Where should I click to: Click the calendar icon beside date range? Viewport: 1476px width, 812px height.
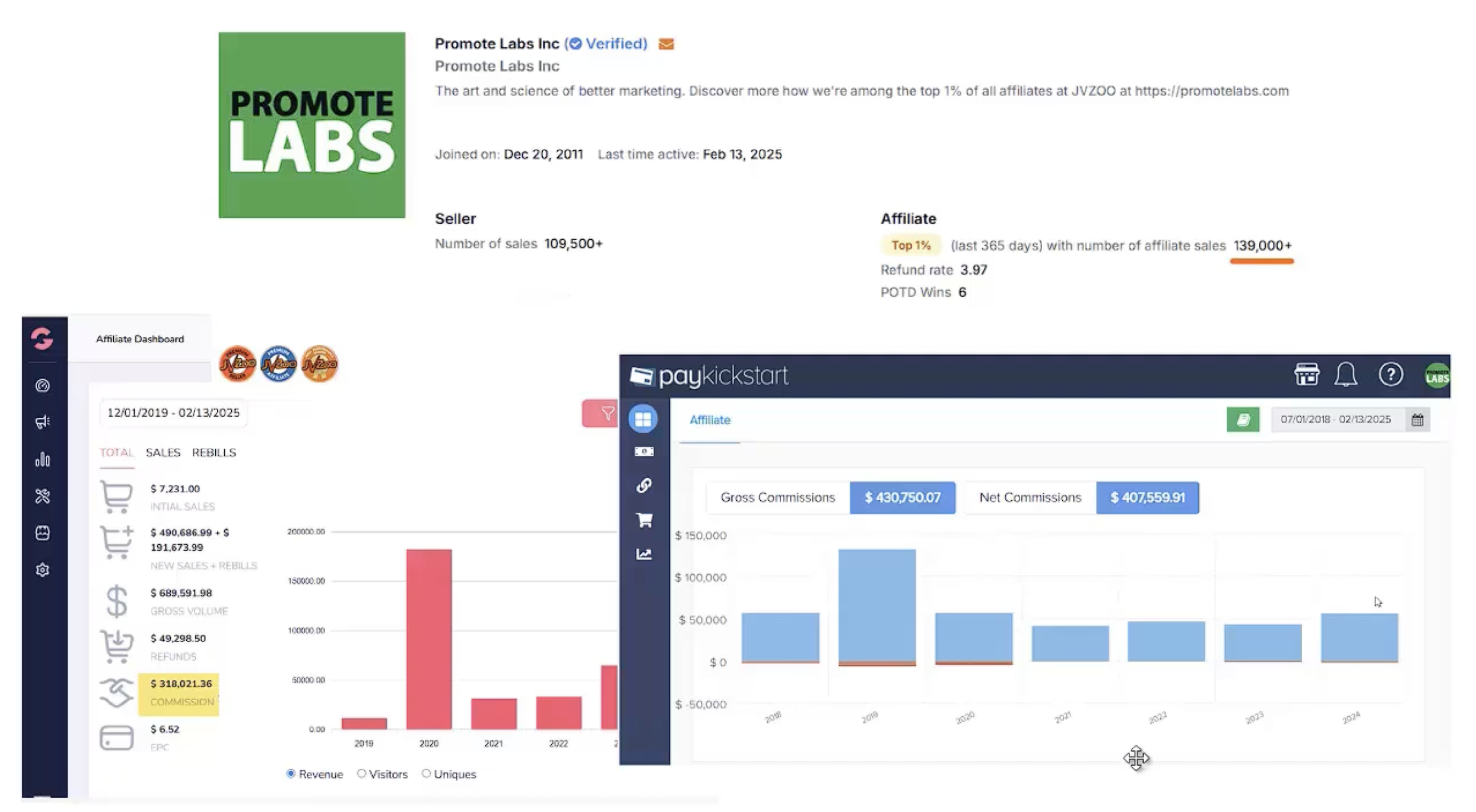[x=1417, y=420]
